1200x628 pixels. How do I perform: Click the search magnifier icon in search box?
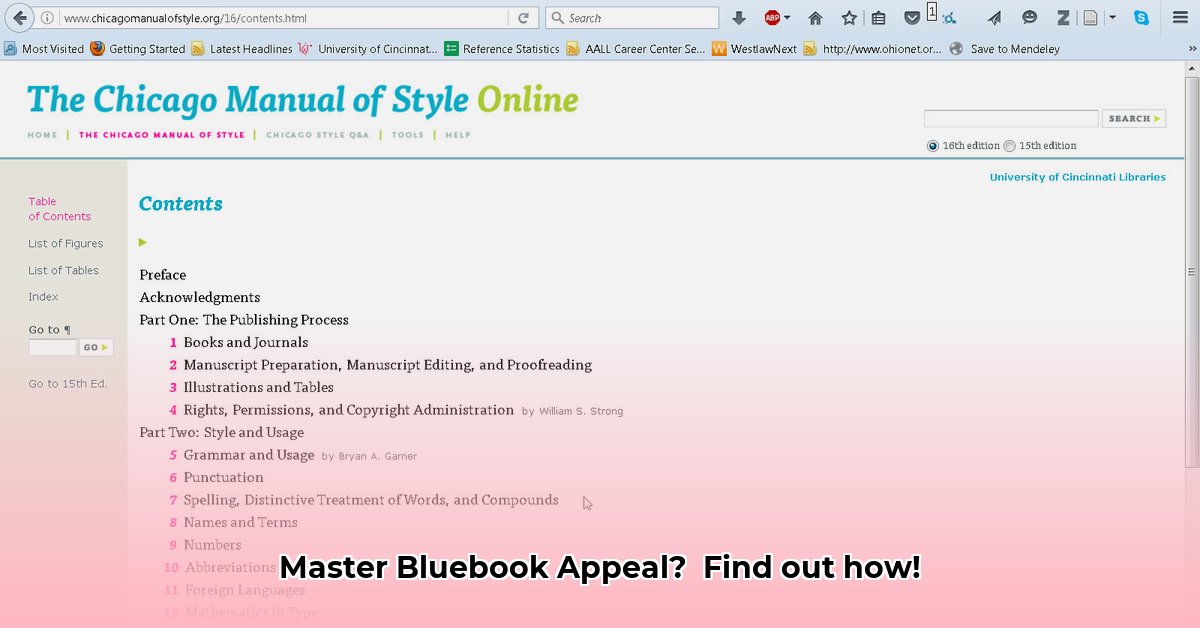coord(558,18)
